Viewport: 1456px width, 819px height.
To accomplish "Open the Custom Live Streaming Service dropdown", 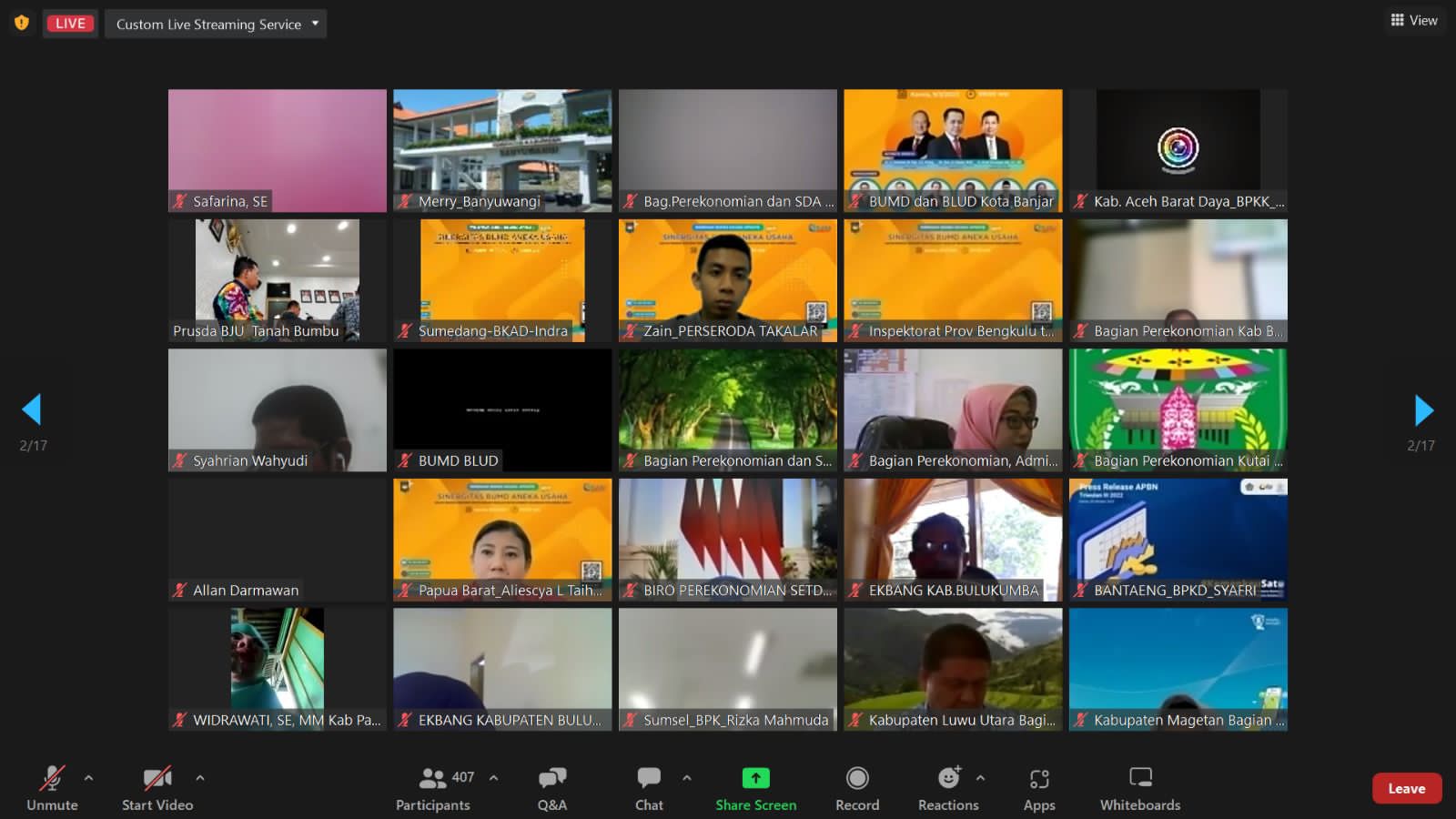I will coord(216,24).
